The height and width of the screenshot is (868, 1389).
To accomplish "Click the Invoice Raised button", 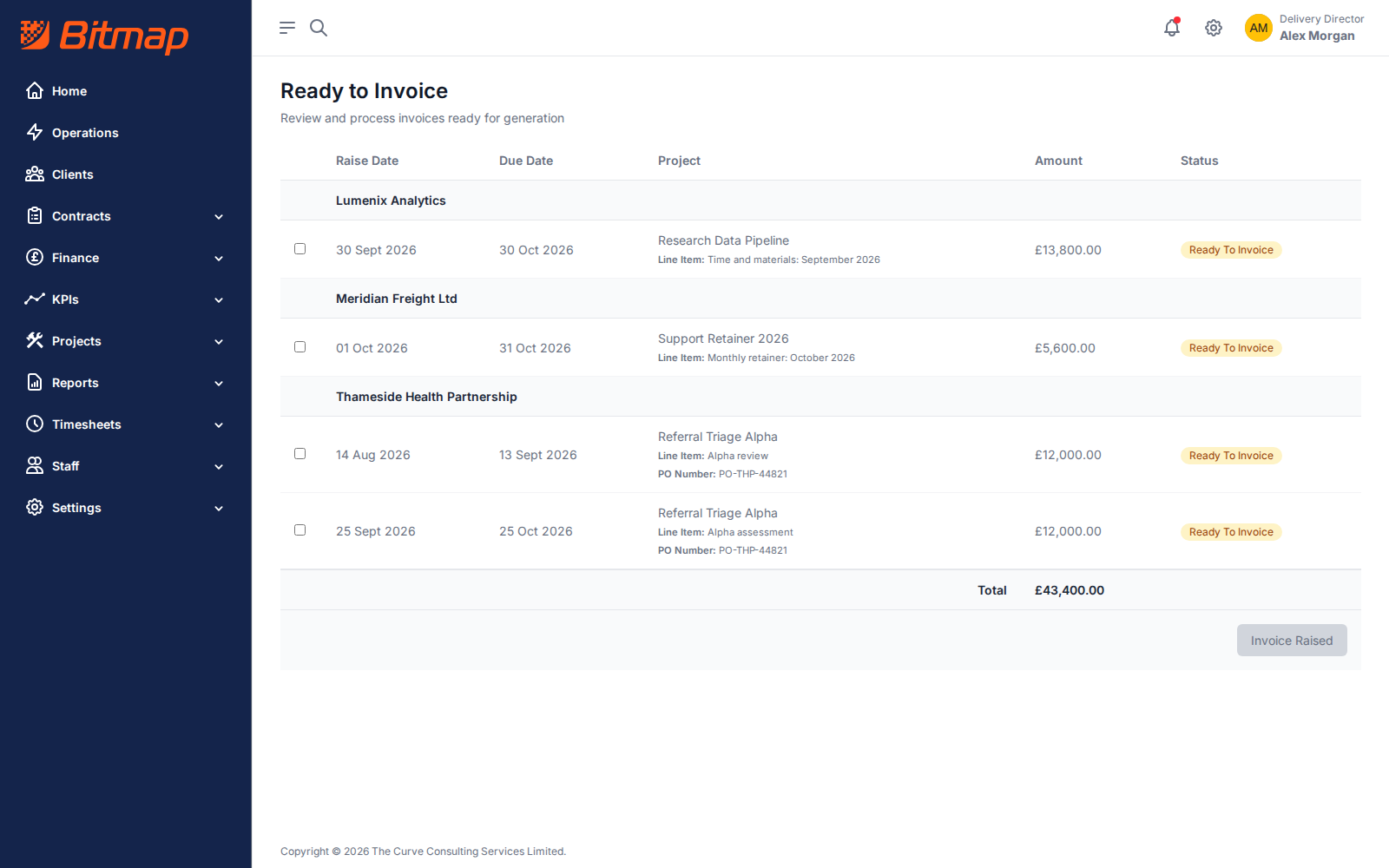I will pyautogui.click(x=1292, y=641).
